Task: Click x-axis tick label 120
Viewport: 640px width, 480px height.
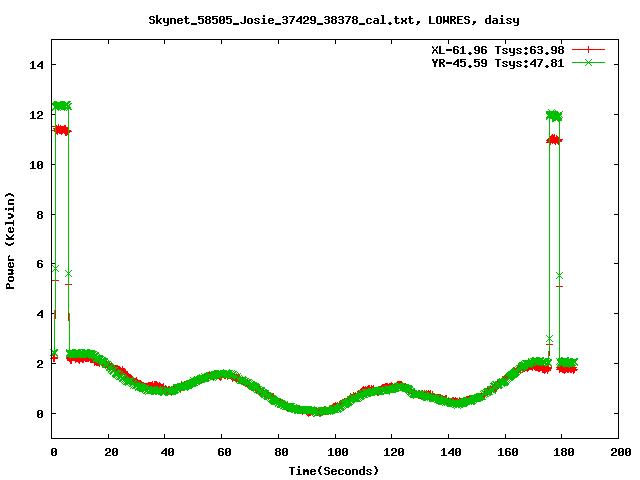Action: 394,452
